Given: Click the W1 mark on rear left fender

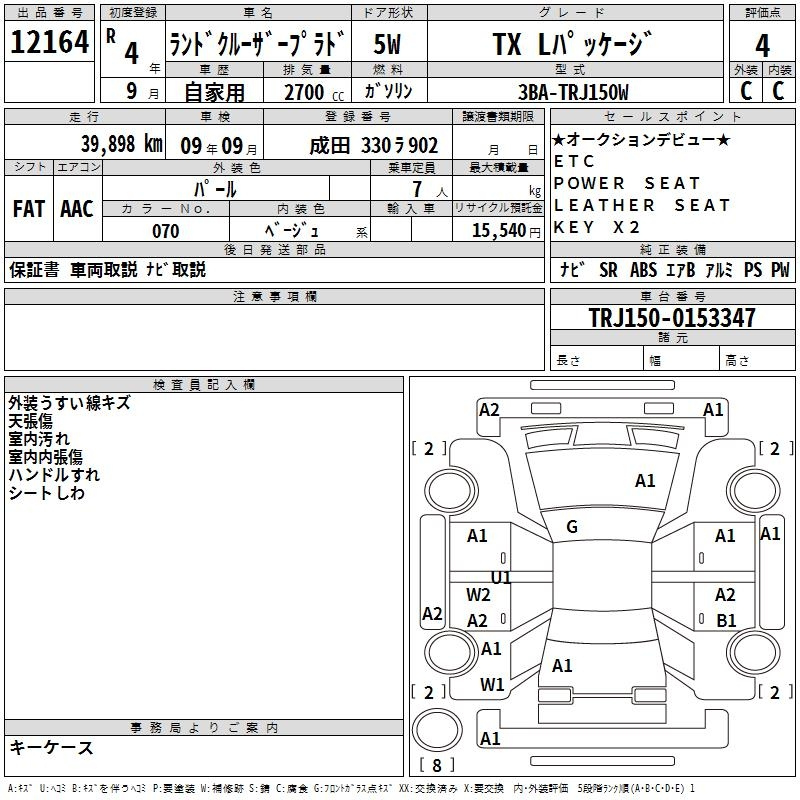Looking at the screenshot, I should click(x=492, y=685).
